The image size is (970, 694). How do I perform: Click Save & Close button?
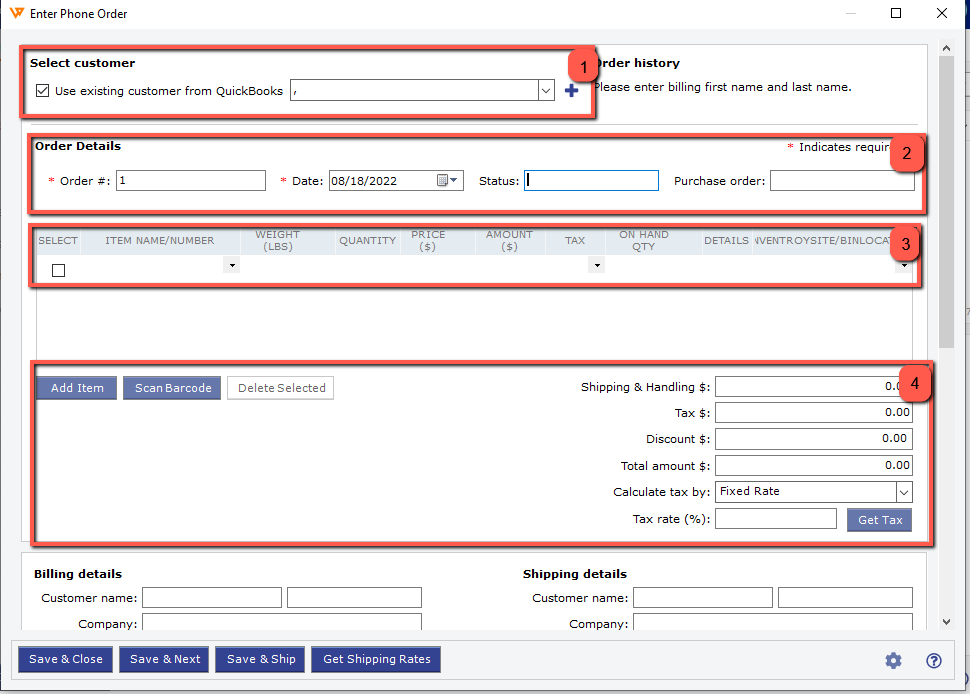tap(65, 659)
